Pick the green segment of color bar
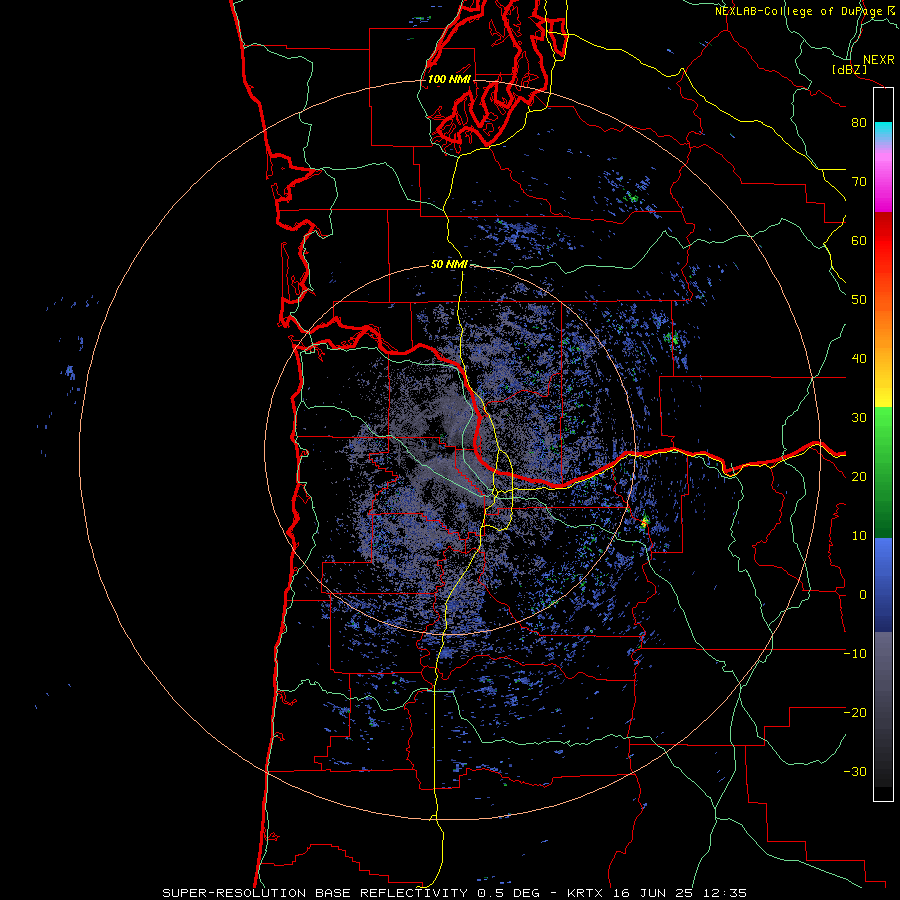This screenshot has width=900, height=900. click(x=883, y=472)
